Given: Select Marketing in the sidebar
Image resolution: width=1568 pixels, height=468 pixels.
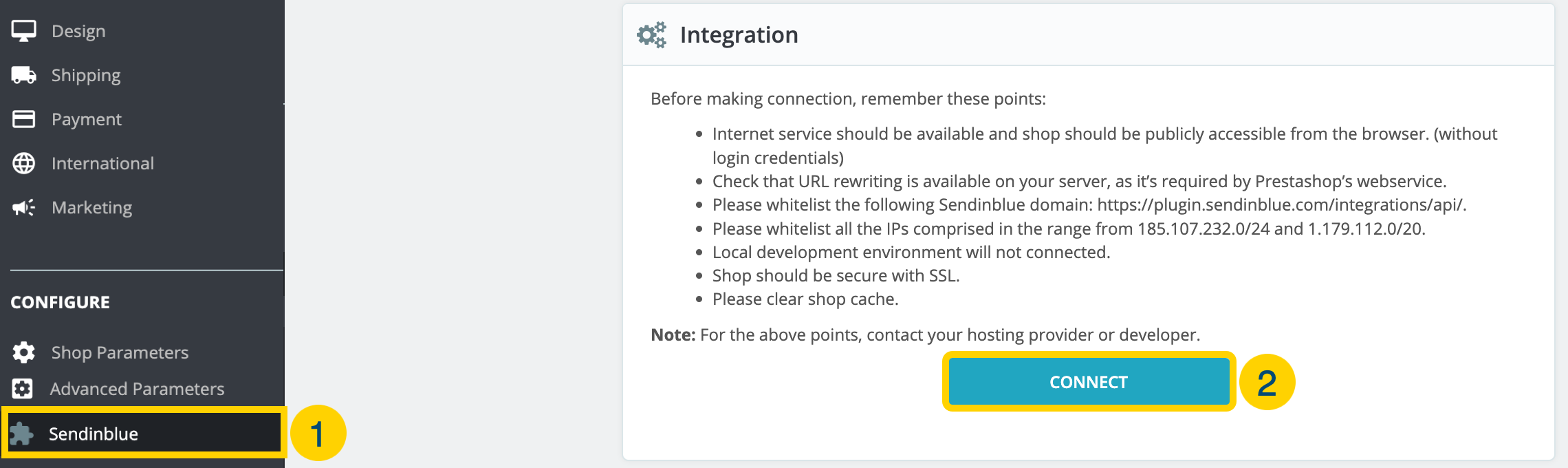Looking at the screenshot, I should tap(92, 207).
